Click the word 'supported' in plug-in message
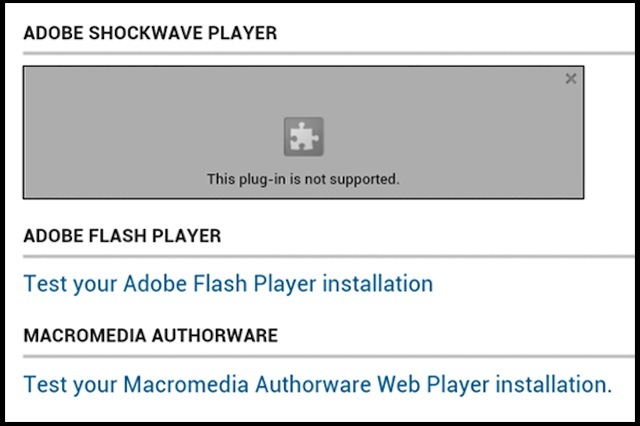Screen dimensions: 640x426 tap(362, 180)
